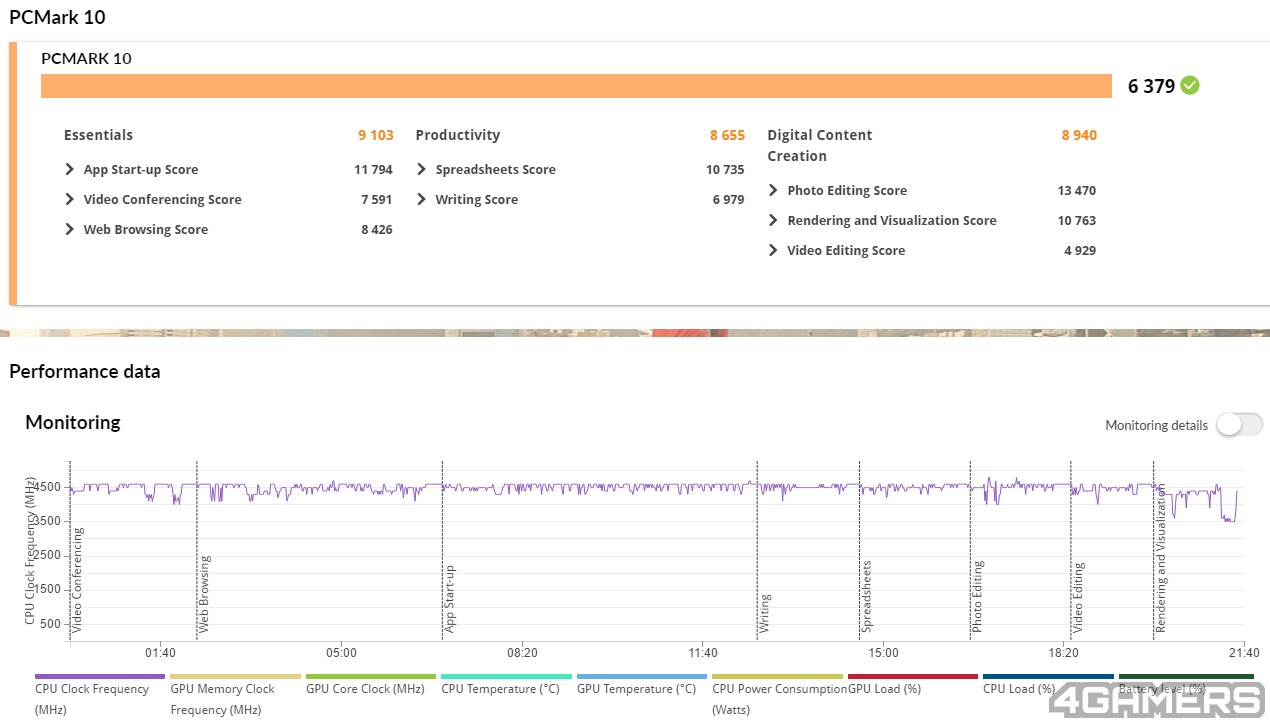Click the green validation checkmark icon
Viewport: 1270px width, 721px height.
pos(1189,86)
